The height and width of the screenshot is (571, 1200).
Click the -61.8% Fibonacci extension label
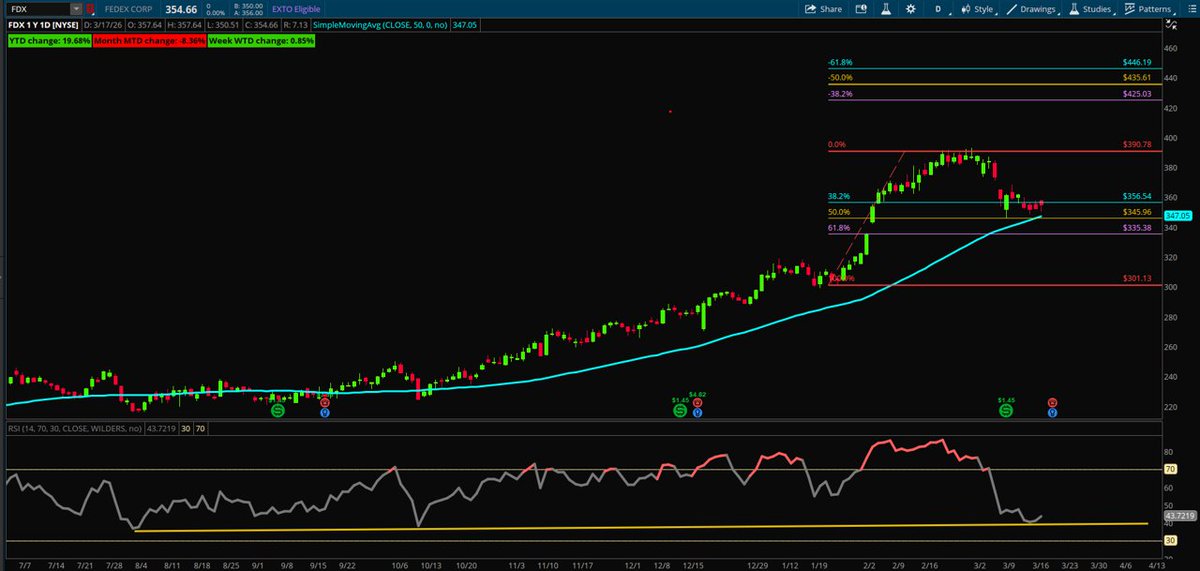pos(840,62)
